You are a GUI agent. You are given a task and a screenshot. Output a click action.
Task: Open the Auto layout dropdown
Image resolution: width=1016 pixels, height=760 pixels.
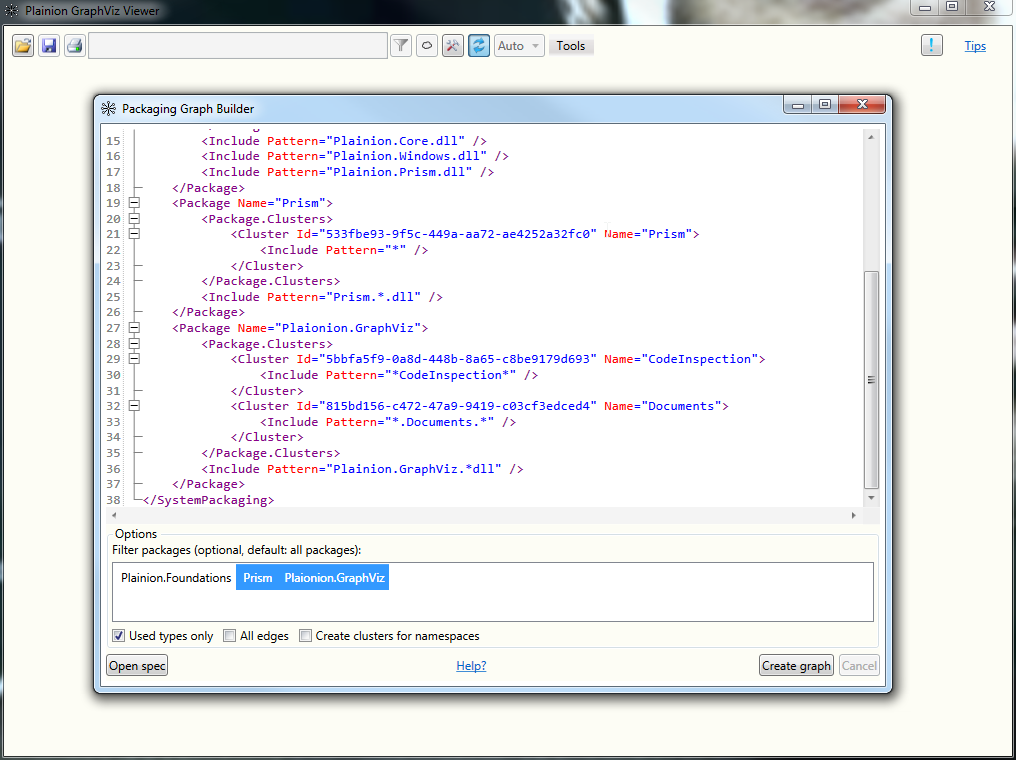[519, 46]
